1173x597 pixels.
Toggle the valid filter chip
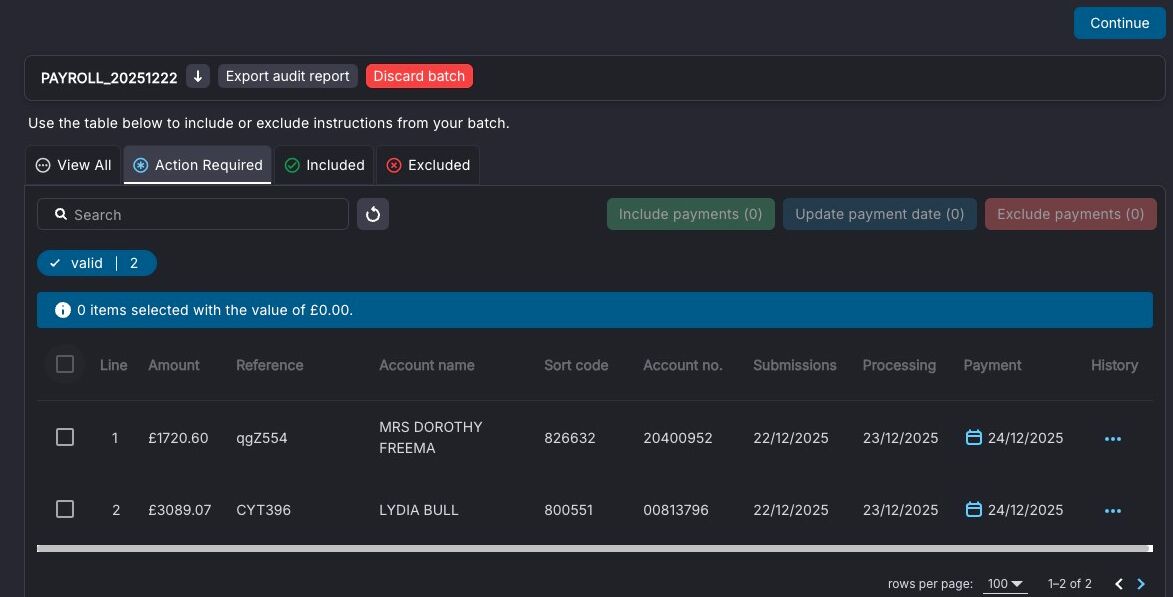click(x=97, y=263)
